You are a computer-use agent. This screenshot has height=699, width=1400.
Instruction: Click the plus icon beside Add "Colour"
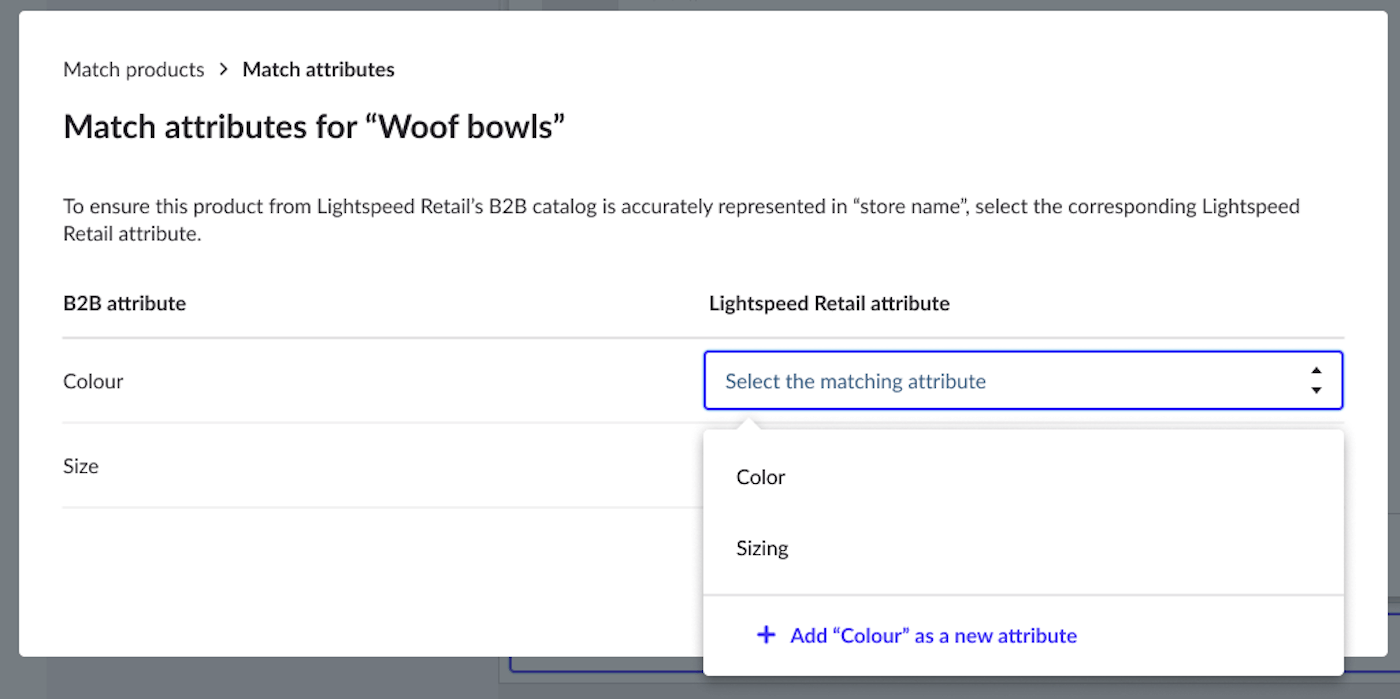[x=766, y=635]
